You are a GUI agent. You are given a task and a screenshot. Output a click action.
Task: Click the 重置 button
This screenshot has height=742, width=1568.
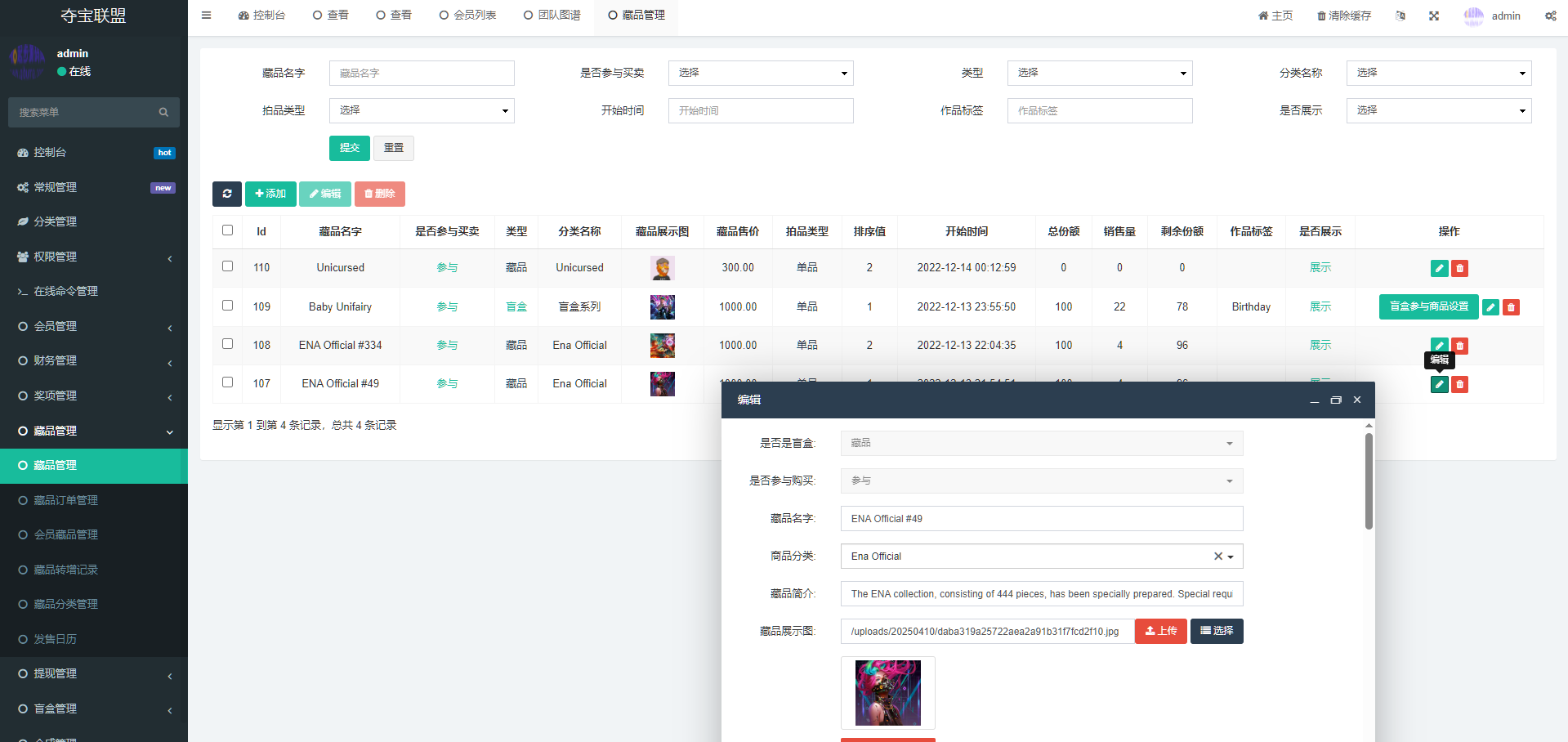394,148
